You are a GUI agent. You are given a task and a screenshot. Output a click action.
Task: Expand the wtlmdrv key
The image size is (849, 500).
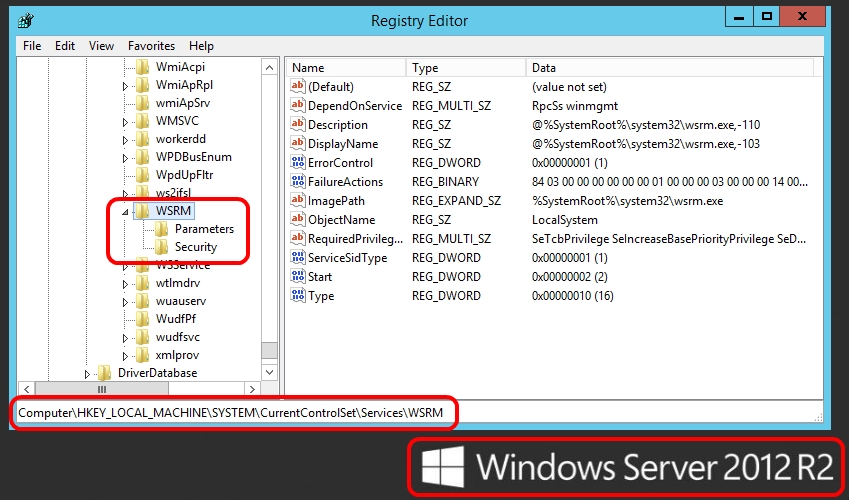pyautogui.click(x=125, y=284)
